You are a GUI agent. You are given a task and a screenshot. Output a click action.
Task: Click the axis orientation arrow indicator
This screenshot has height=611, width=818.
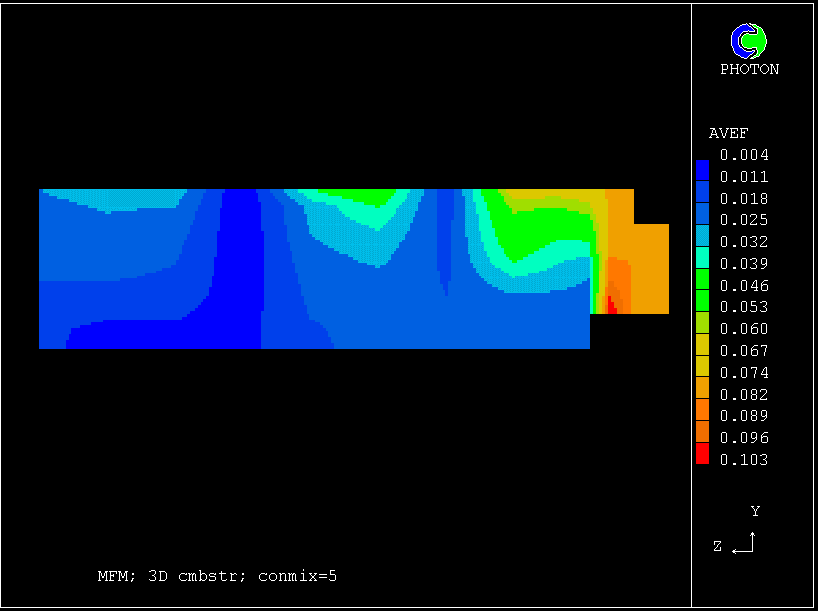pos(744,545)
